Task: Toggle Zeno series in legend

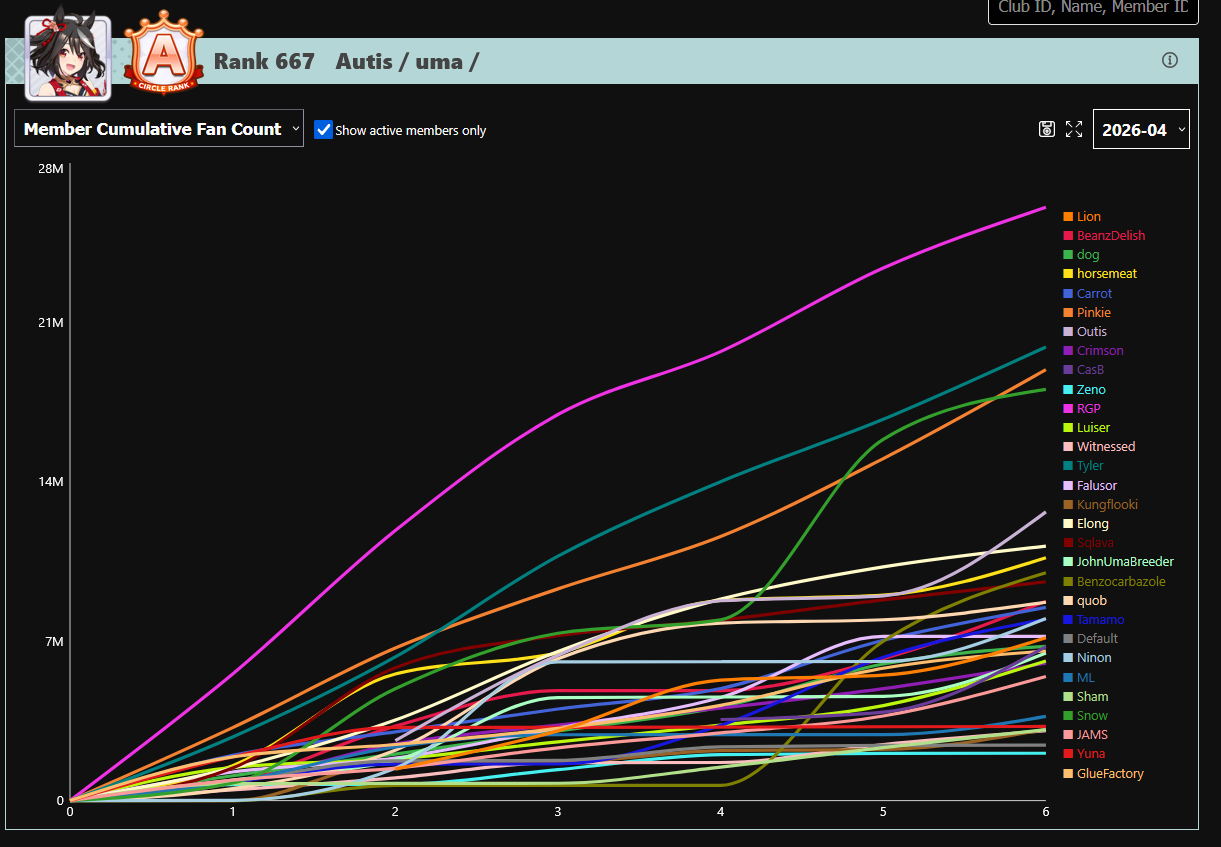Action: [x=1084, y=389]
